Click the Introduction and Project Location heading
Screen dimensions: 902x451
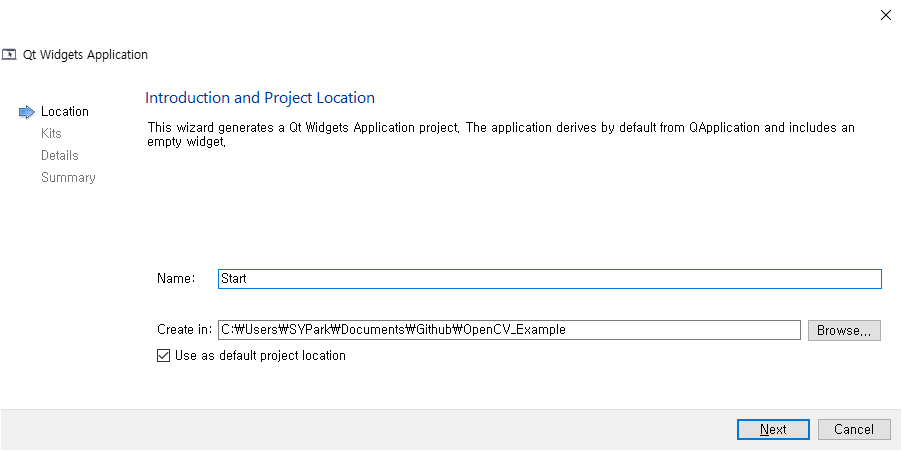click(x=260, y=98)
